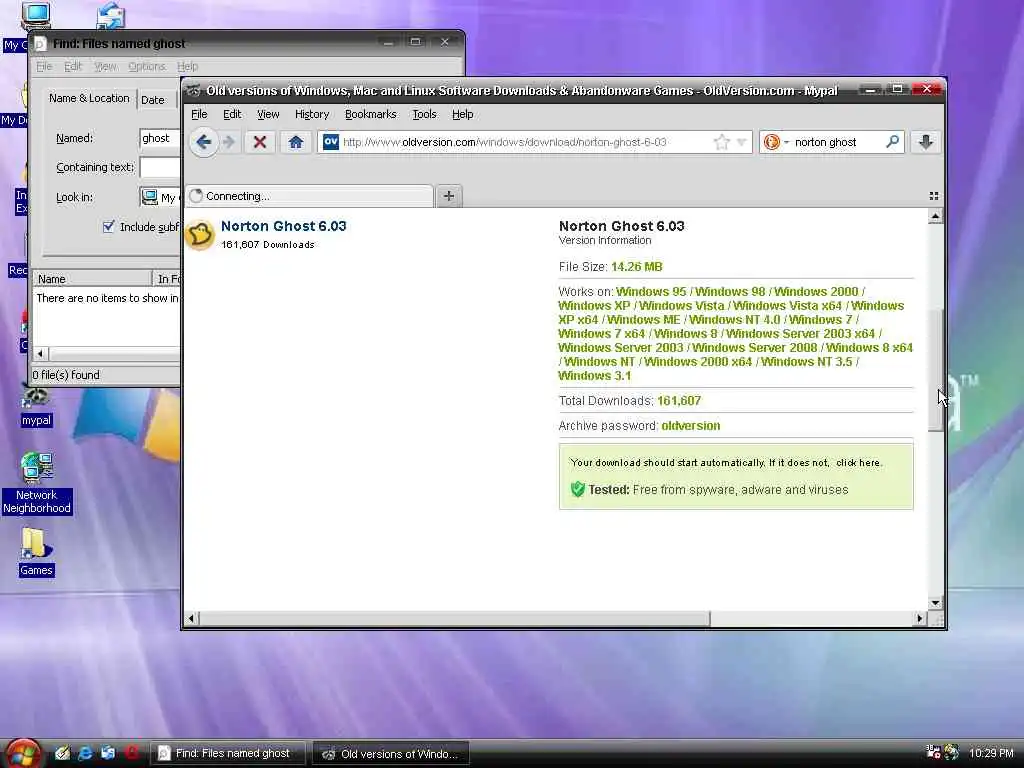The width and height of the screenshot is (1024, 768).
Task: Click the forward arrow in Mypal
Action: click(229, 142)
